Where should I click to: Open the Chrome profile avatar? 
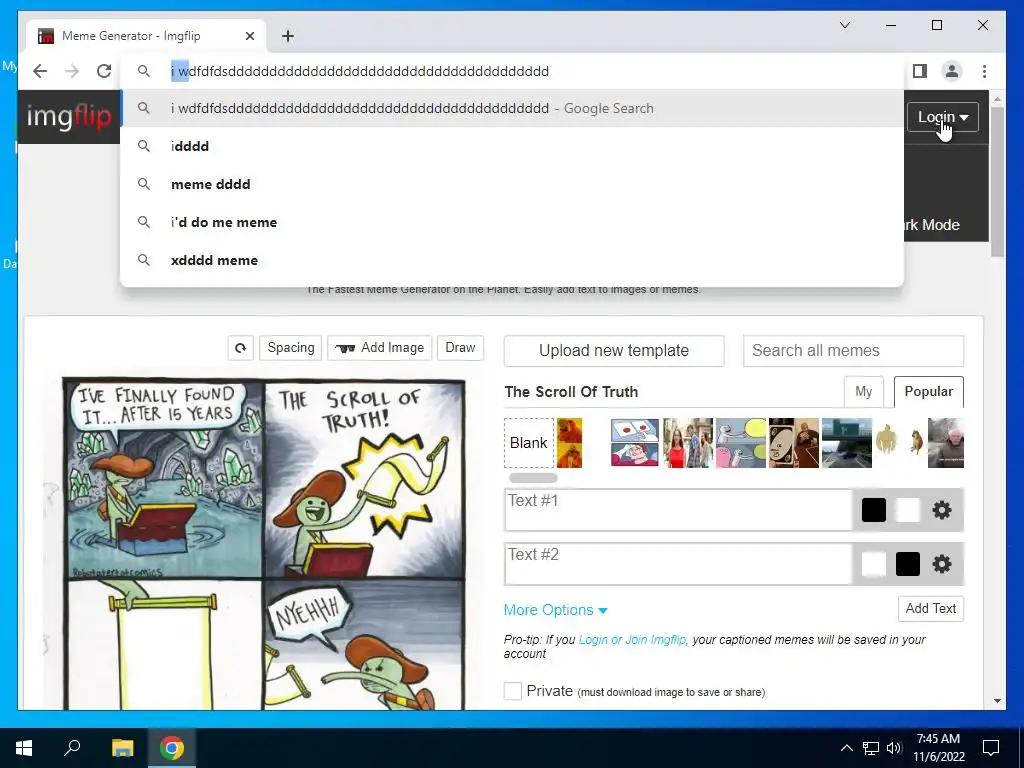(952, 71)
